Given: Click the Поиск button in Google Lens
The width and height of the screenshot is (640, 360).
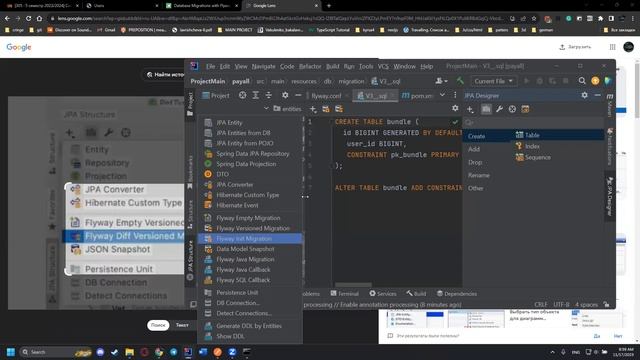Looking at the screenshot, I should tap(158, 325).
